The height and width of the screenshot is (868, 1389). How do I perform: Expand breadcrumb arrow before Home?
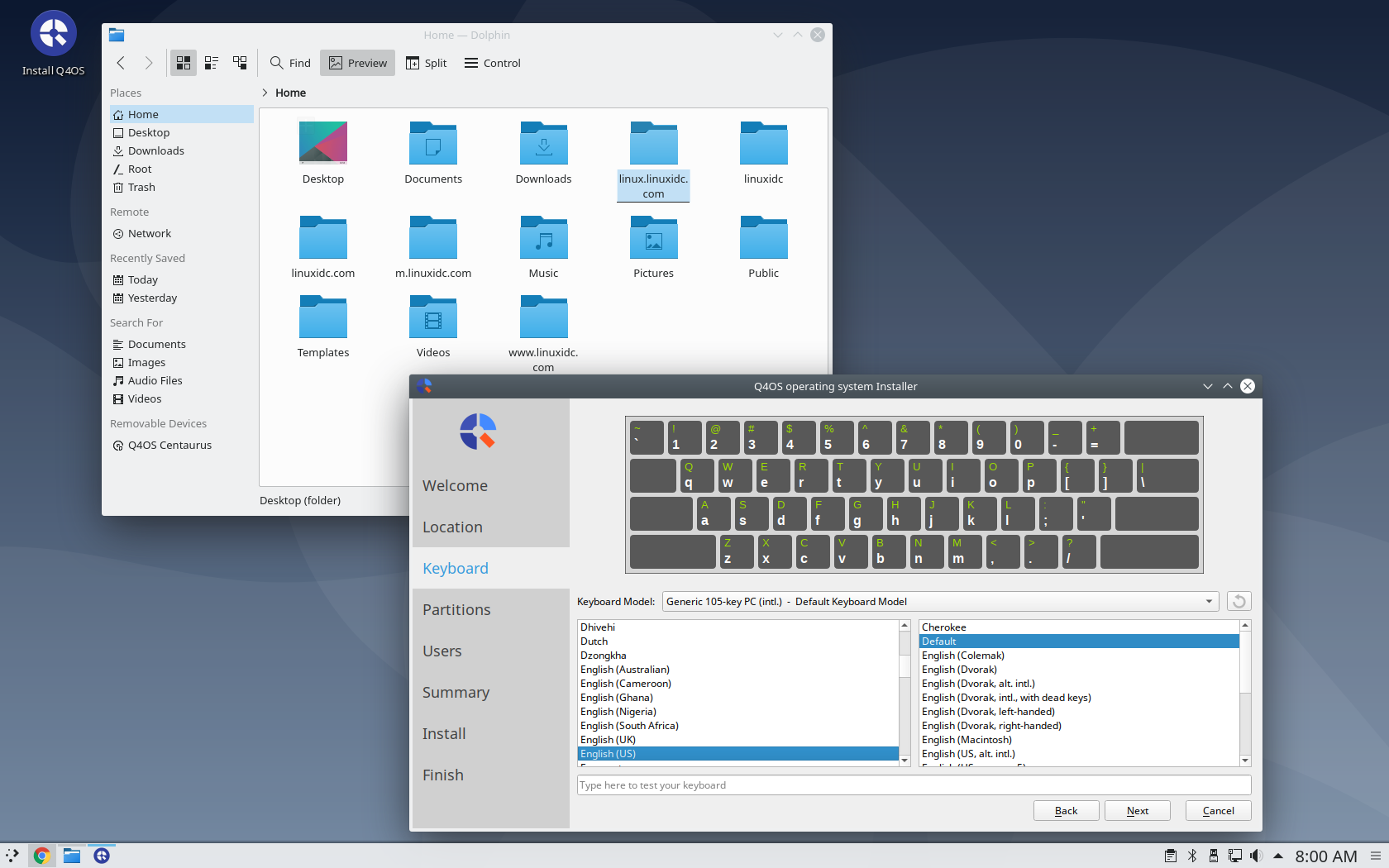pos(265,93)
